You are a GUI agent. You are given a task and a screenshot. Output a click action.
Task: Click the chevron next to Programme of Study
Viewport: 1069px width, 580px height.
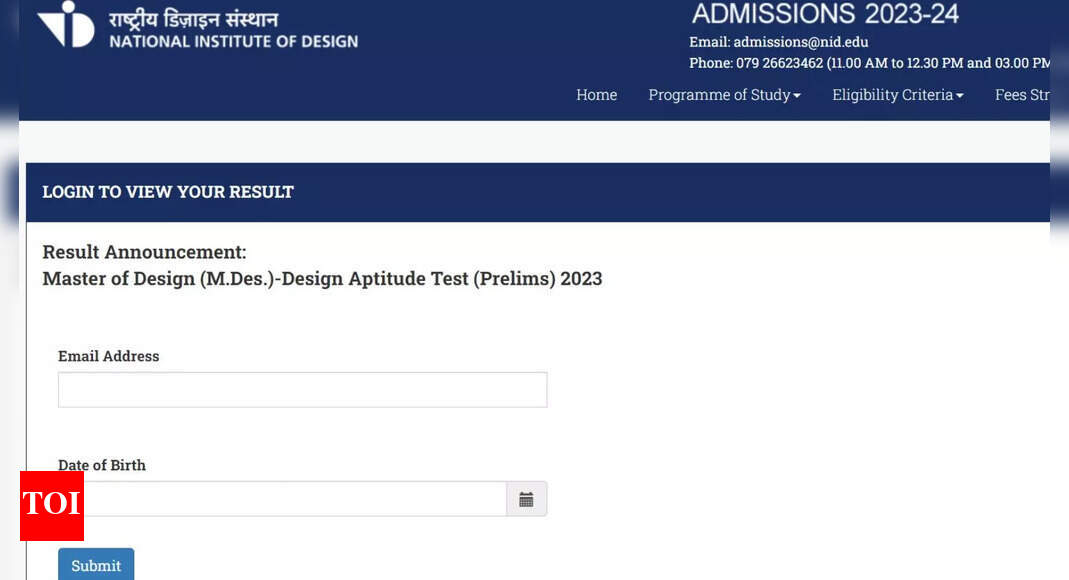click(x=795, y=96)
